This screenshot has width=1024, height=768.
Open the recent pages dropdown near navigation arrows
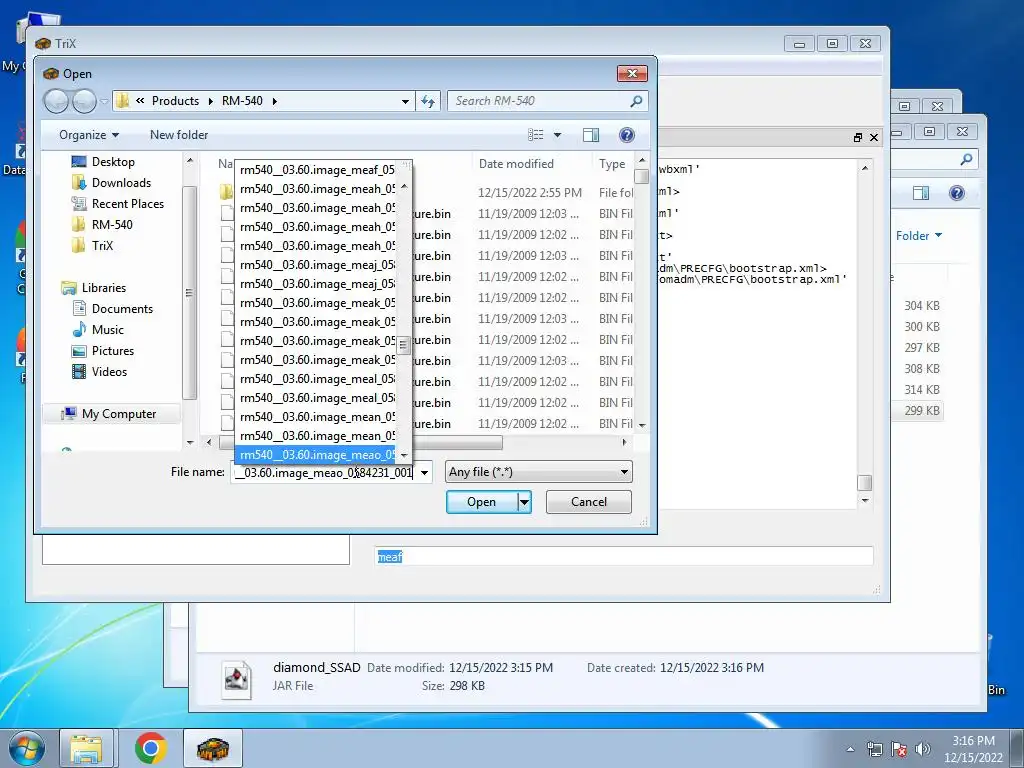(x=104, y=101)
